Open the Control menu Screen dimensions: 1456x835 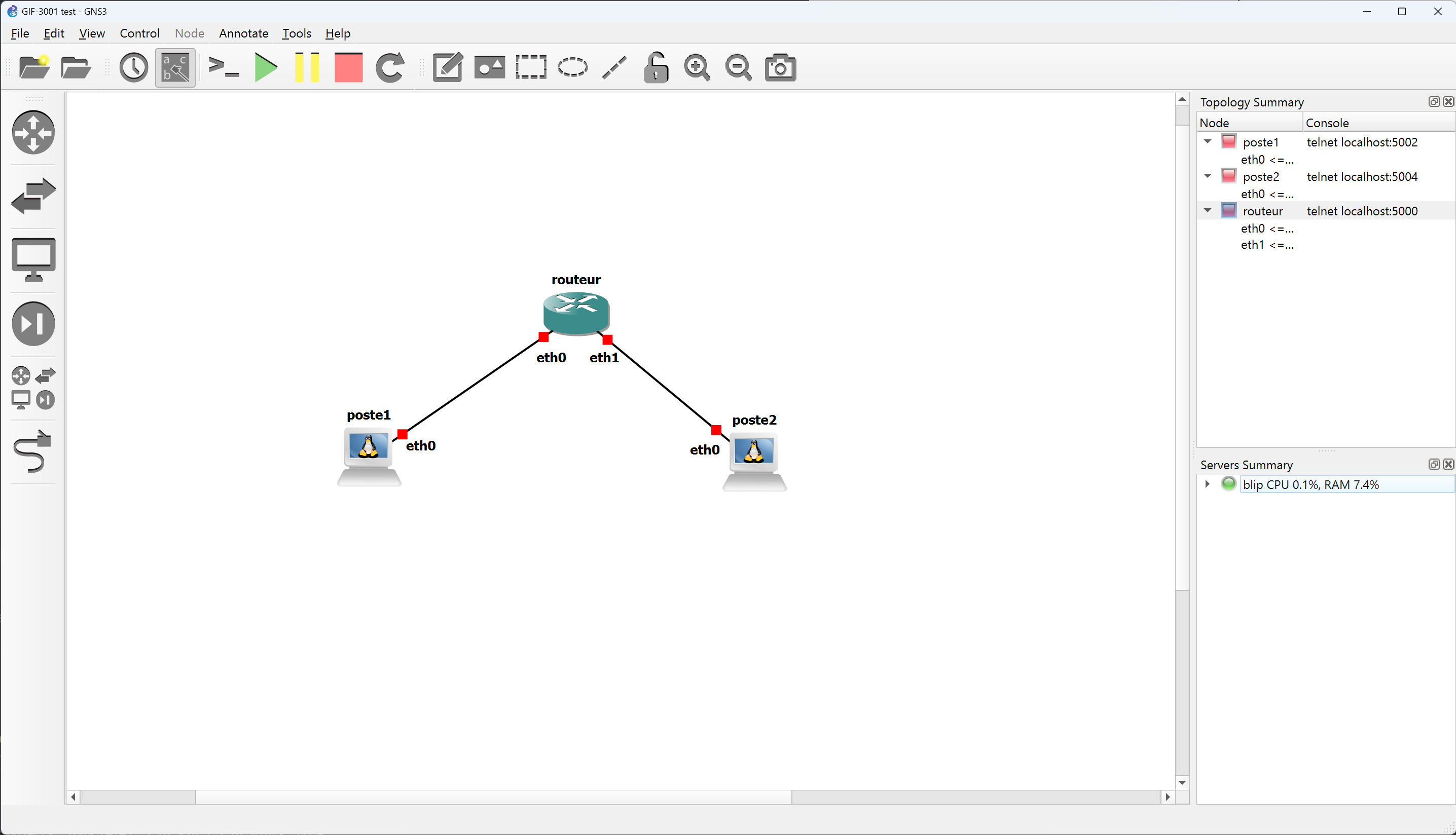139,33
